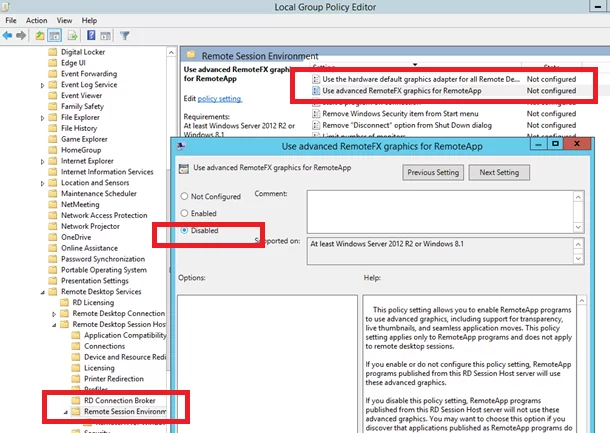Click the Game Explorer folder icon
Viewport: 610px width, 433px height.
53,139
